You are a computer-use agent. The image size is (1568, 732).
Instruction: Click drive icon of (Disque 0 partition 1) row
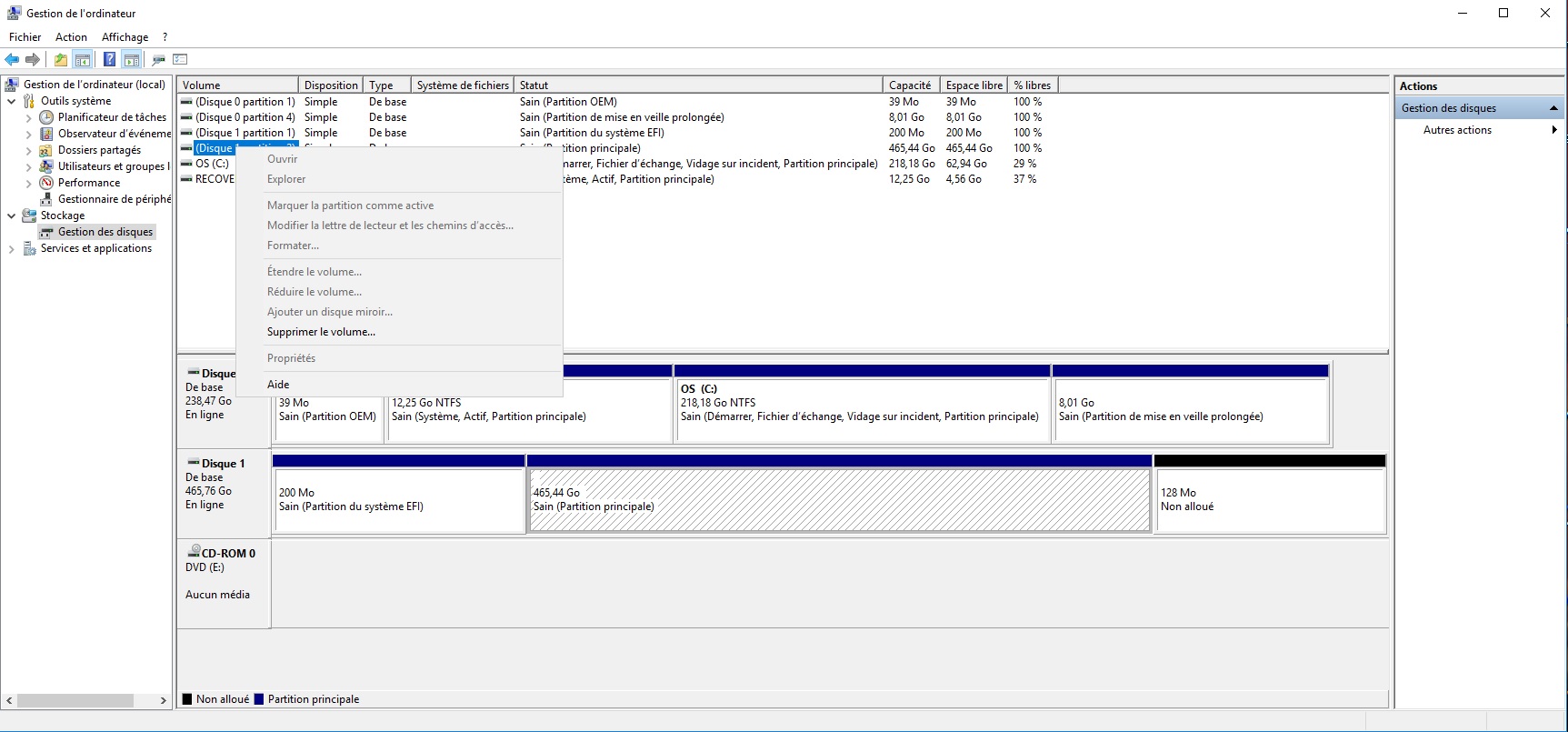tap(186, 102)
